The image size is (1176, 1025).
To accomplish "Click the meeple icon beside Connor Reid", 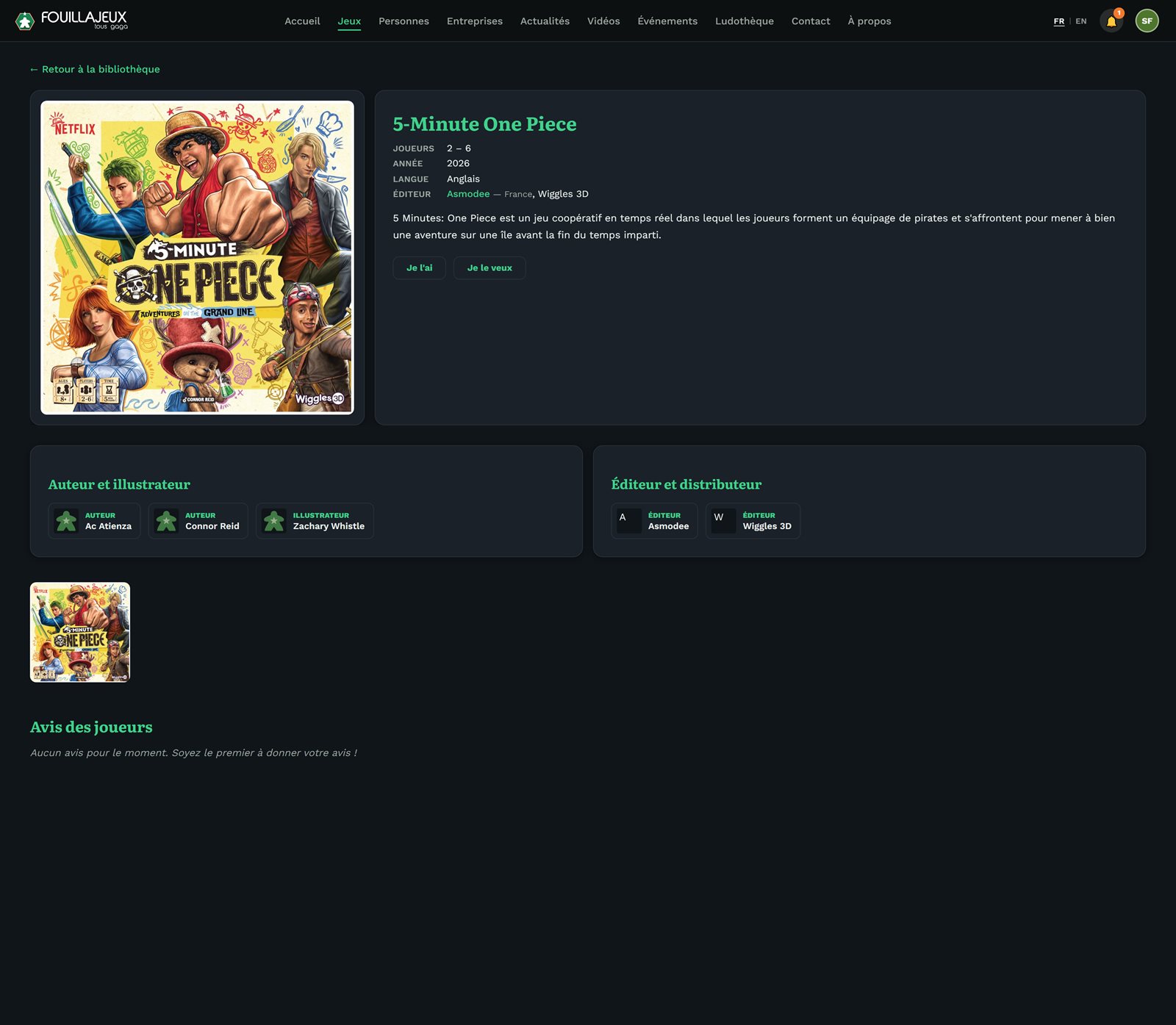I will (166, 521).
